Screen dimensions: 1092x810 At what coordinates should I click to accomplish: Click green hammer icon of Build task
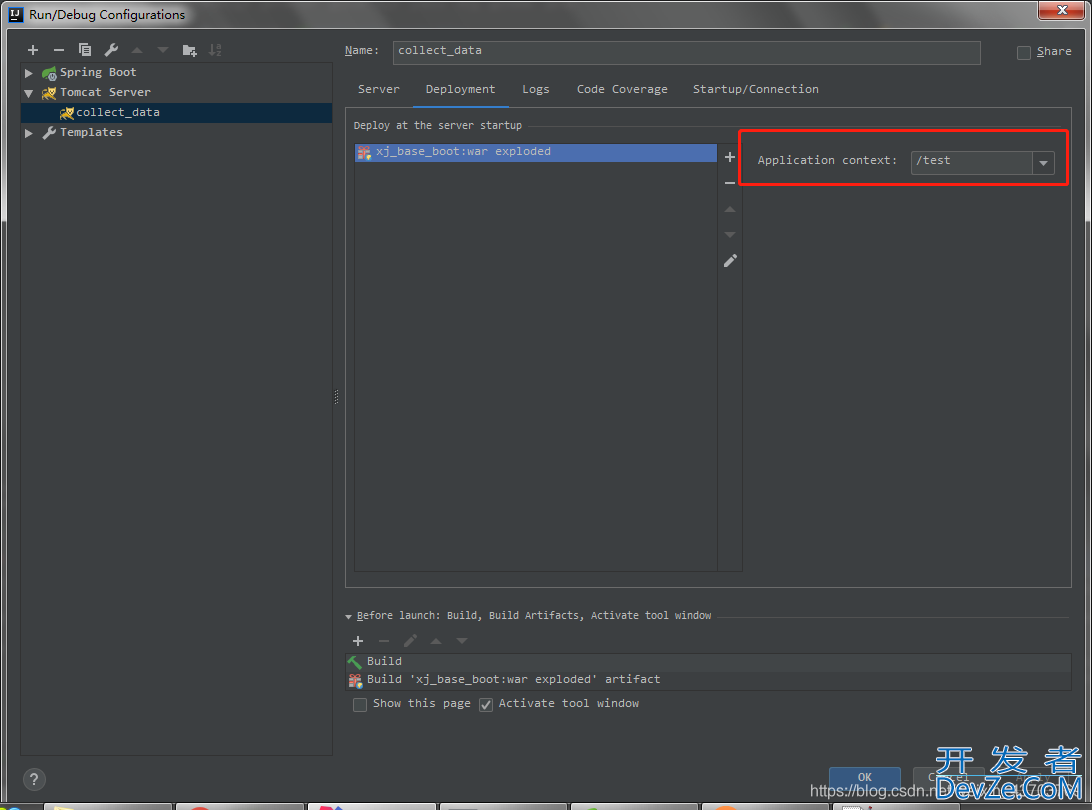click(355, 662)
